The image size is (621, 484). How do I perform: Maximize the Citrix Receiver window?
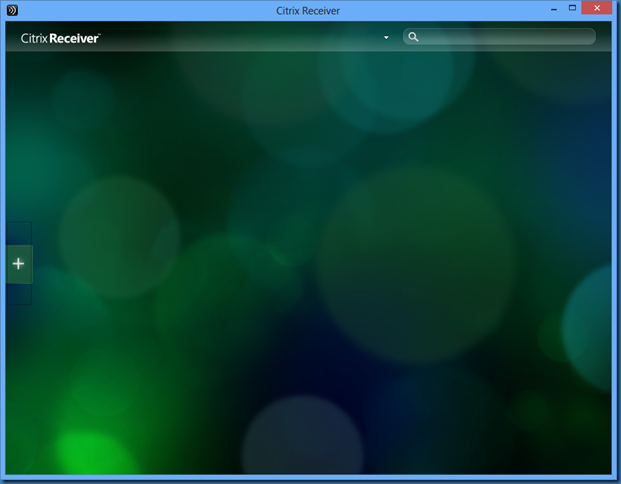tap(572, 8)
